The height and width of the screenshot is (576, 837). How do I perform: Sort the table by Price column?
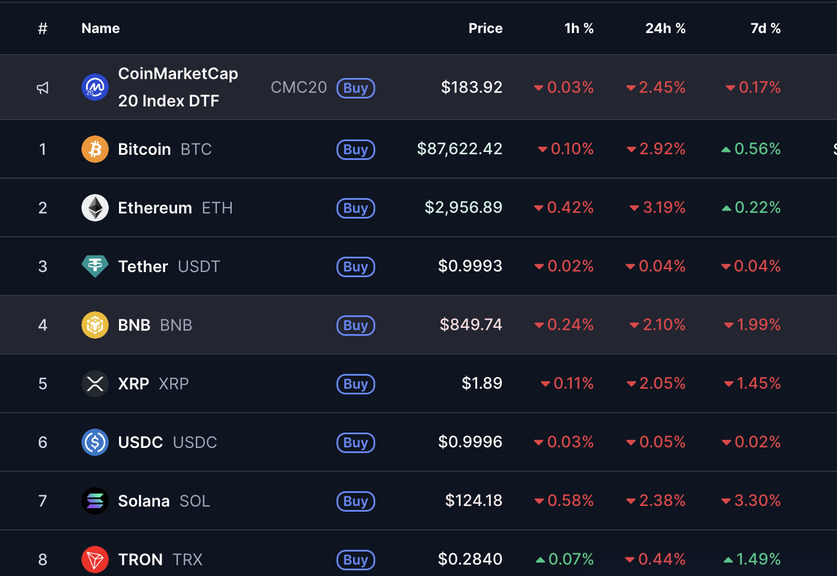coord(485,28)
